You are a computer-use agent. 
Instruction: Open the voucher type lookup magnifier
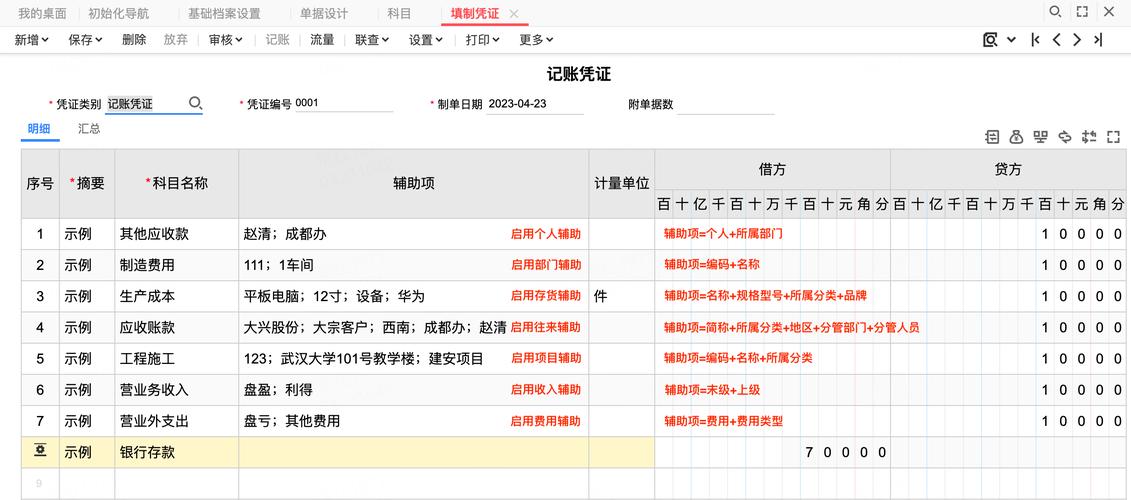195,104
